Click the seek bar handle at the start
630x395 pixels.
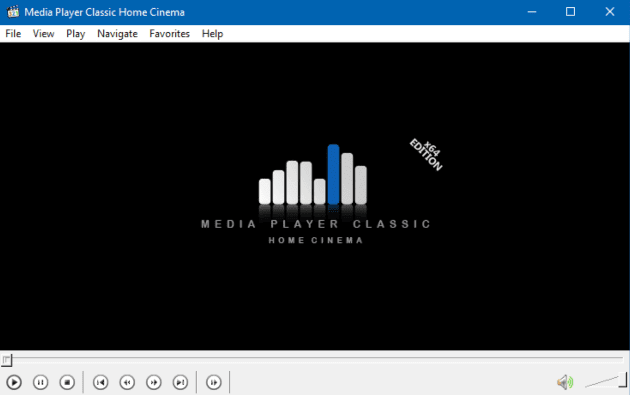point(6,360)
